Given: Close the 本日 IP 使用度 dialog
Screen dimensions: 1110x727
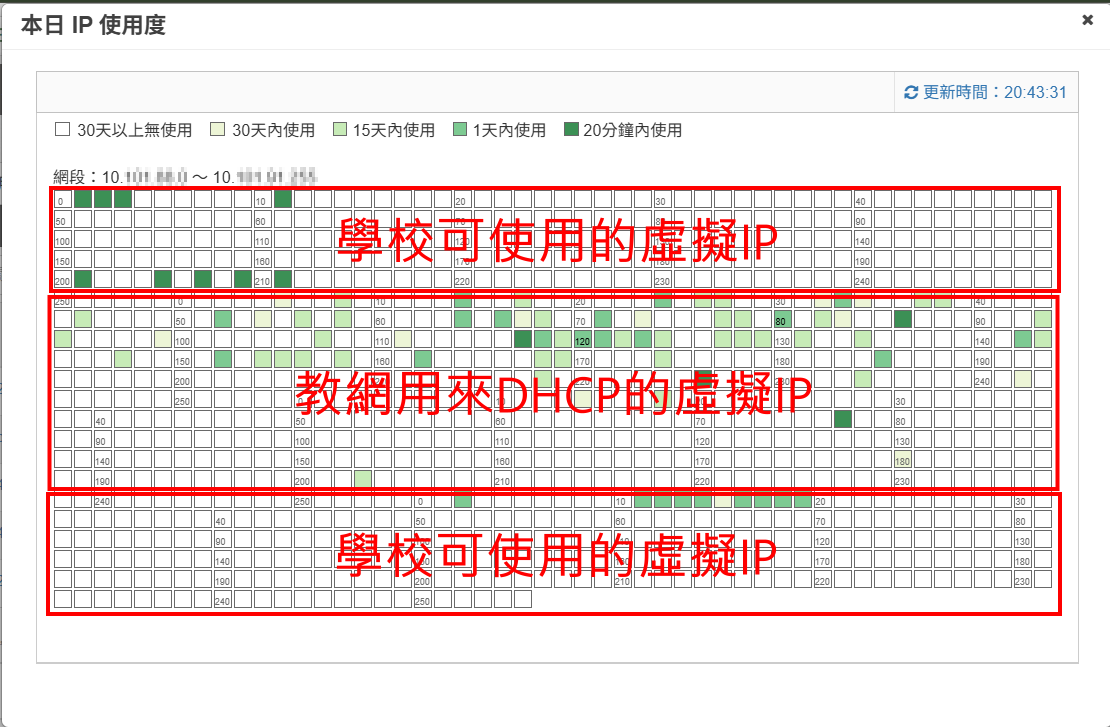Looking at the screenshot, I should [x=1087, y=20].
